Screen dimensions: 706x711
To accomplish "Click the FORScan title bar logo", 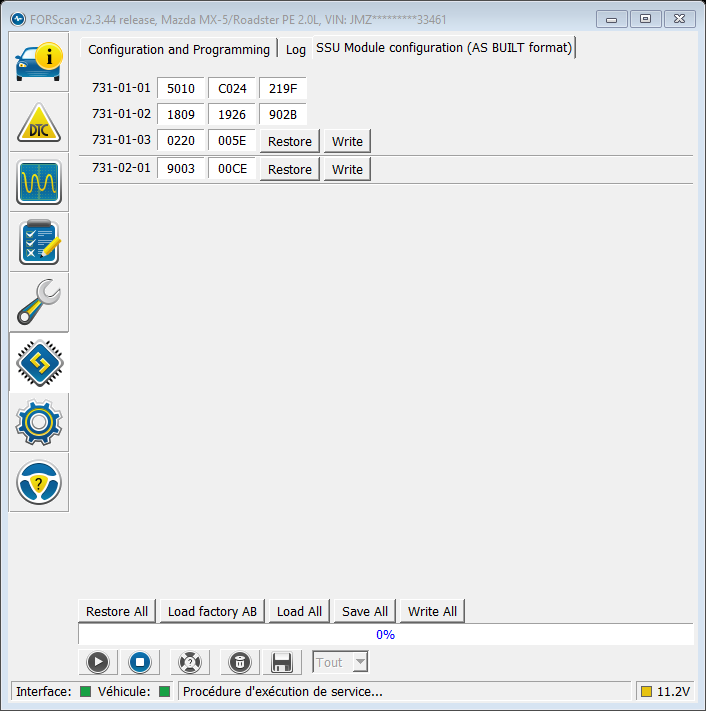I will pos(18,19).
